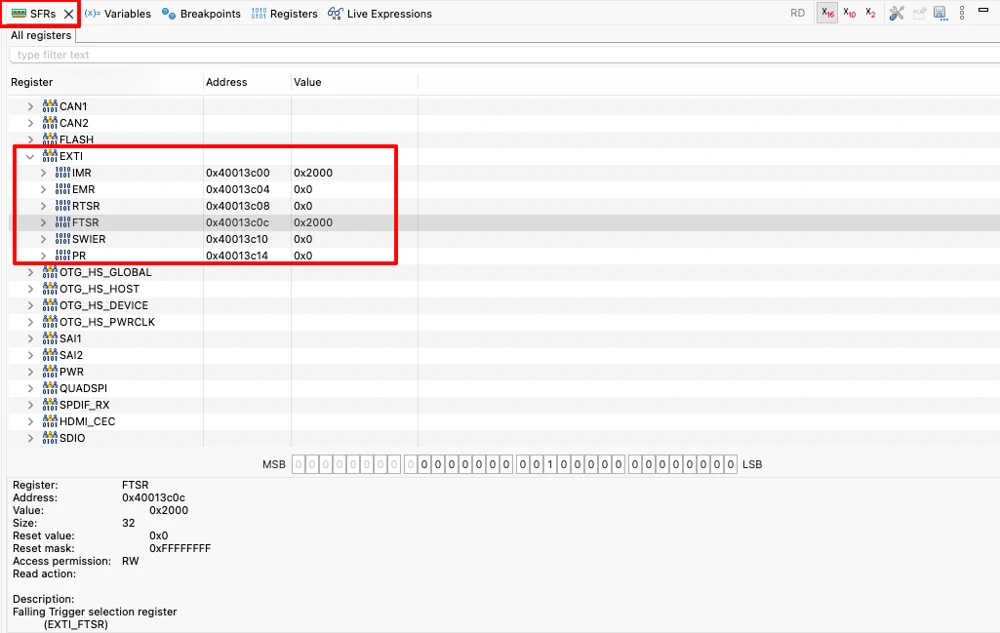Select the All registers tab

tap(41, 35)
